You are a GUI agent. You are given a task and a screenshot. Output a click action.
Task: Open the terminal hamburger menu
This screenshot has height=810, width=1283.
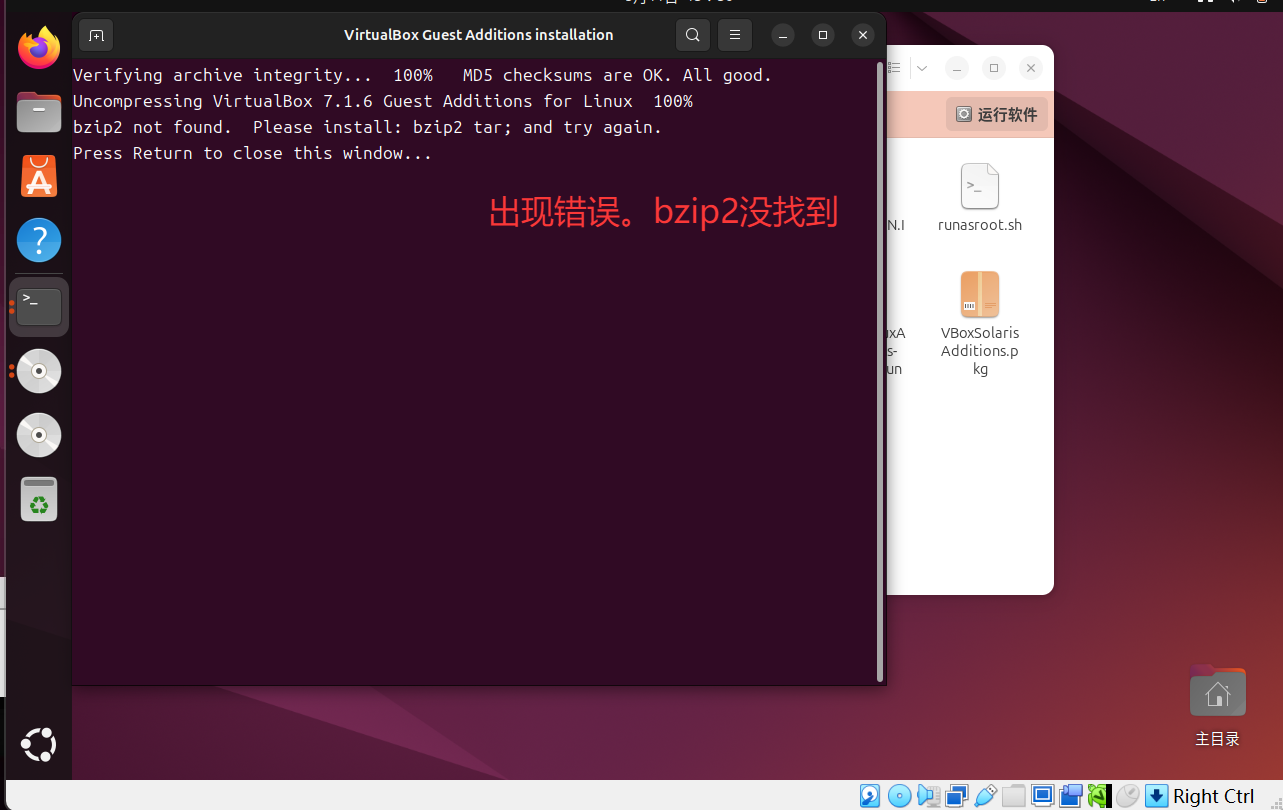pos(735,35)
